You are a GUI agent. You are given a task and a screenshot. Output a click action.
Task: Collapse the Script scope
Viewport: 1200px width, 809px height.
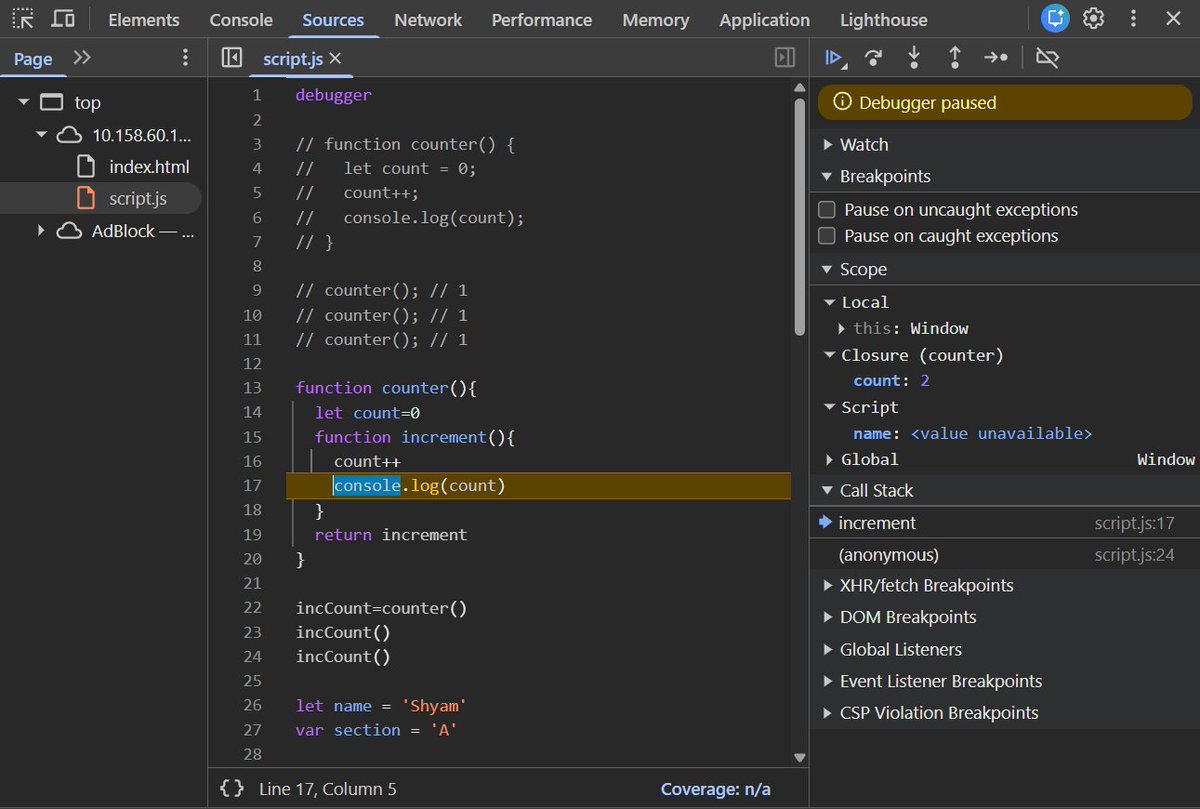pos(830,407)
